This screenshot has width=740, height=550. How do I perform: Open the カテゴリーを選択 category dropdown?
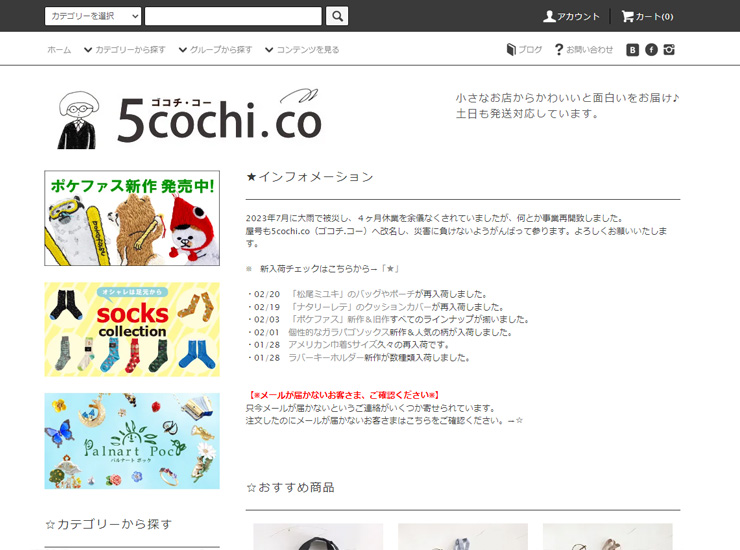[92, 16]
